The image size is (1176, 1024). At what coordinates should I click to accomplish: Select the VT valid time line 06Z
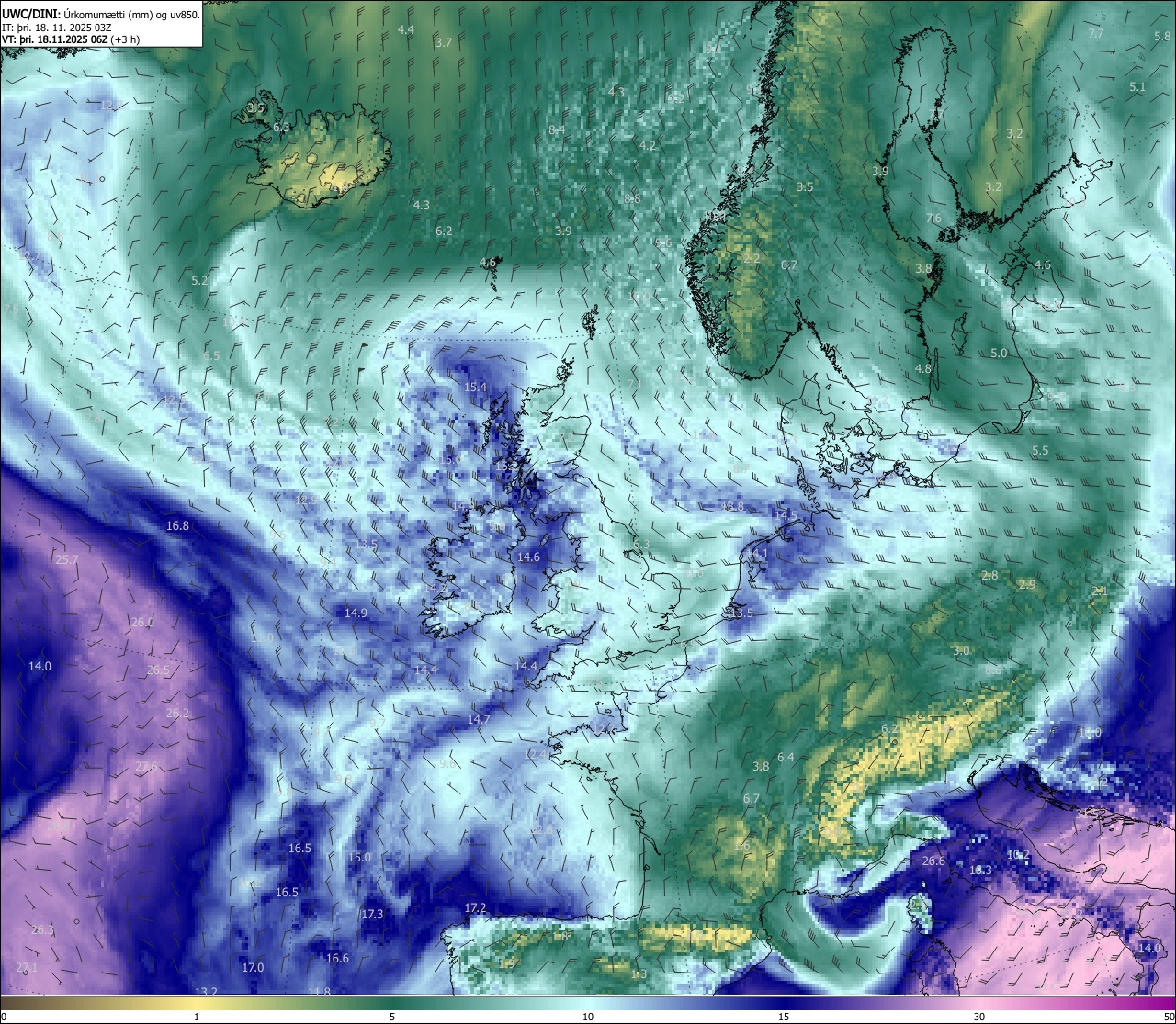(x=71, y=39)
